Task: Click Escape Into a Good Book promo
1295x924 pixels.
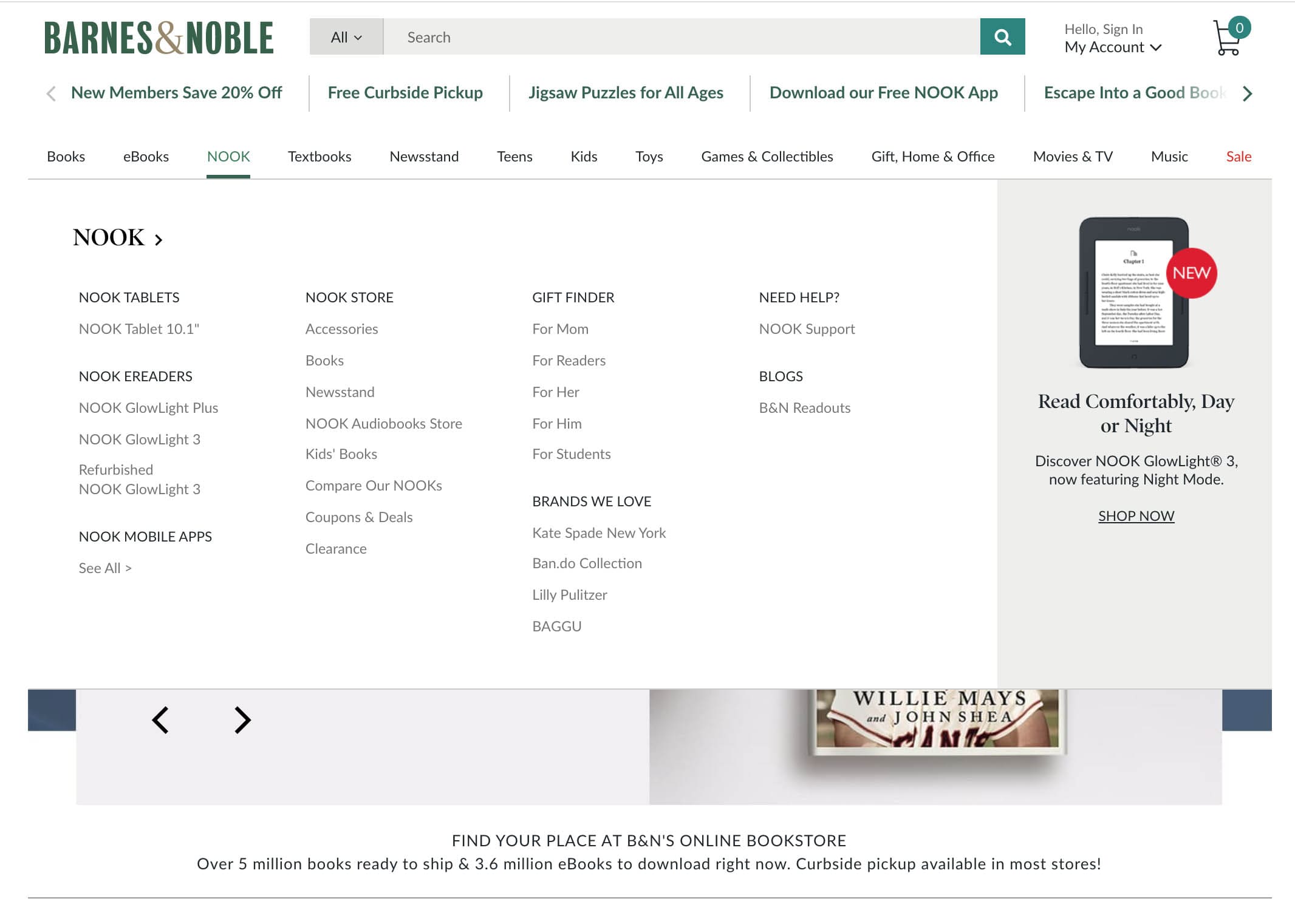Action: pyautogui.click(x=1135, y=93)
